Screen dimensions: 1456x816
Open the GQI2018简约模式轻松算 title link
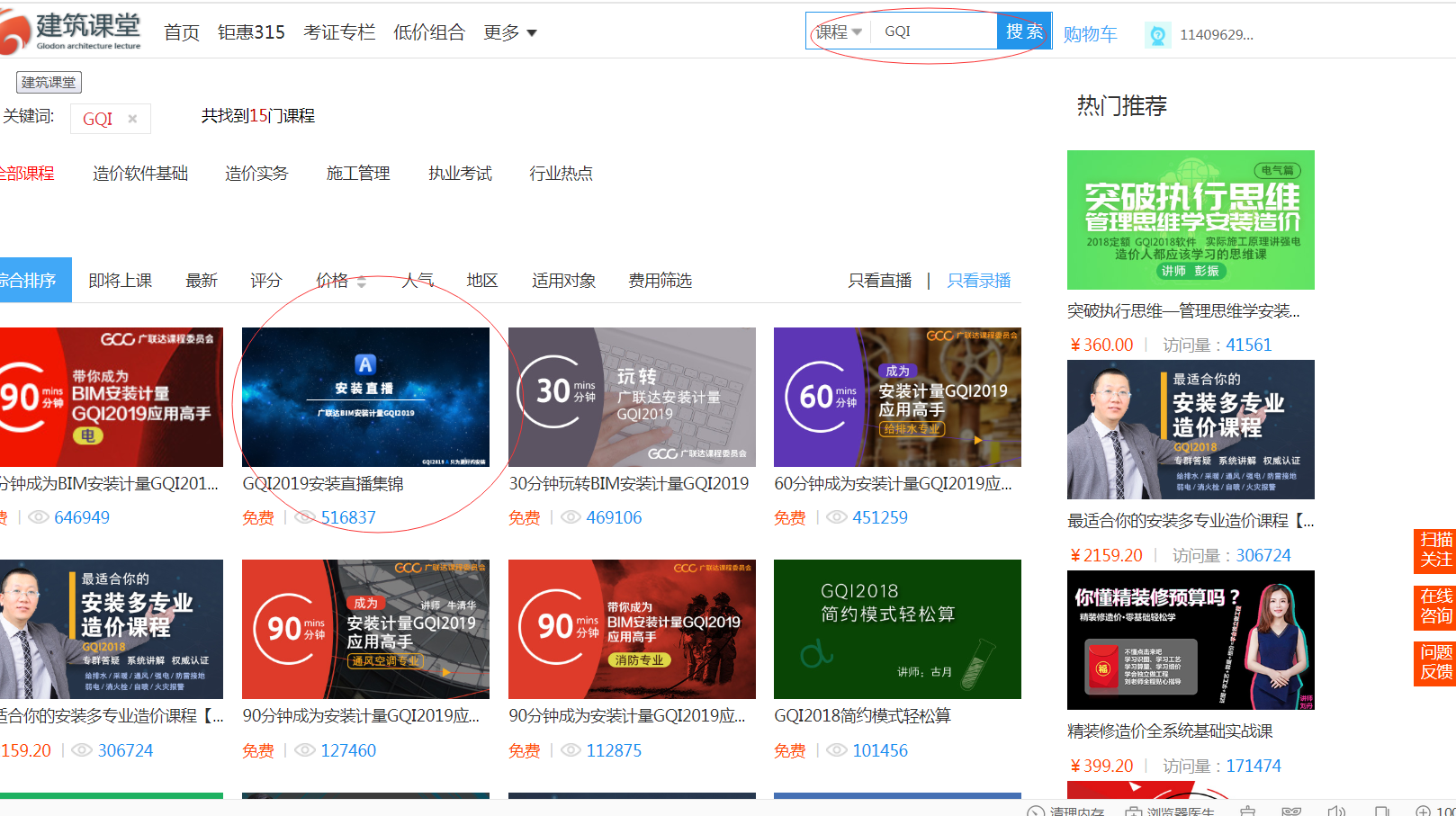[863, 715]
